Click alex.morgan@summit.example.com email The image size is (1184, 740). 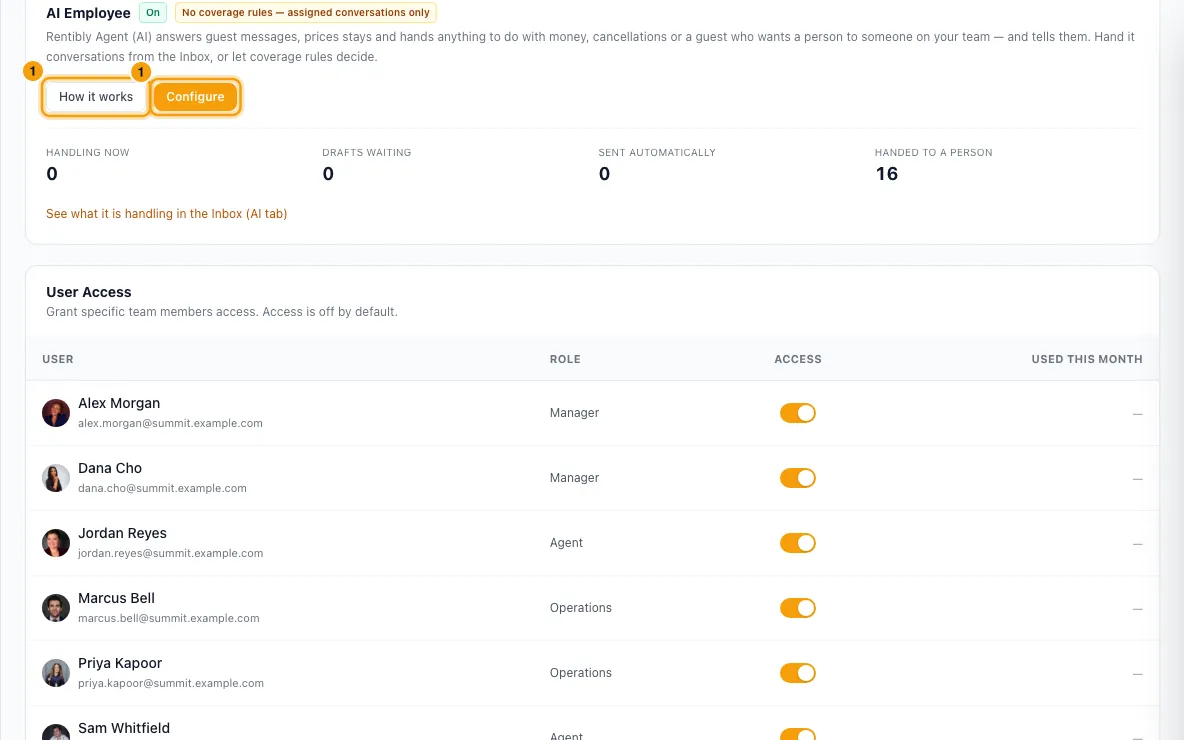tap(171, 424)
